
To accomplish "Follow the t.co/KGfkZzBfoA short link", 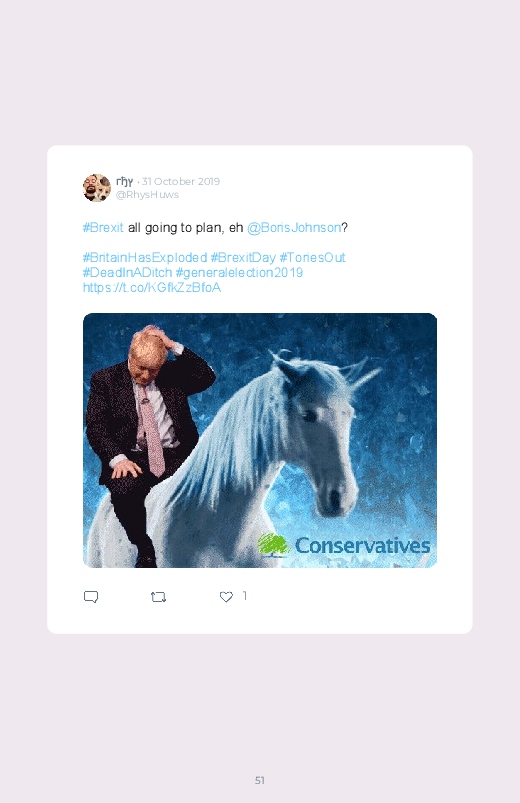I will (152, 287).
